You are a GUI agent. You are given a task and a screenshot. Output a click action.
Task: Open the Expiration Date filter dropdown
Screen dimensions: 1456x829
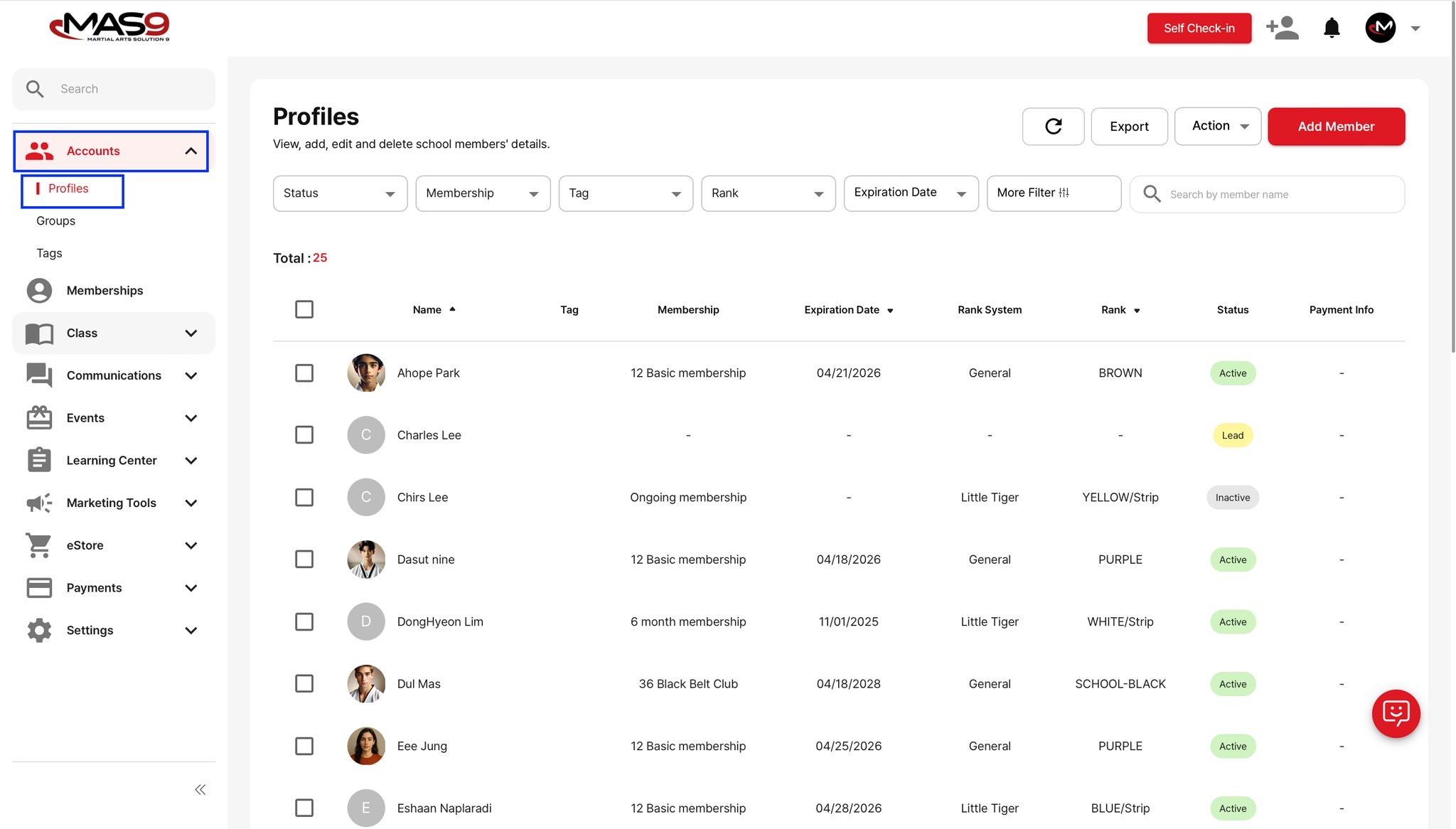point(911,193)
